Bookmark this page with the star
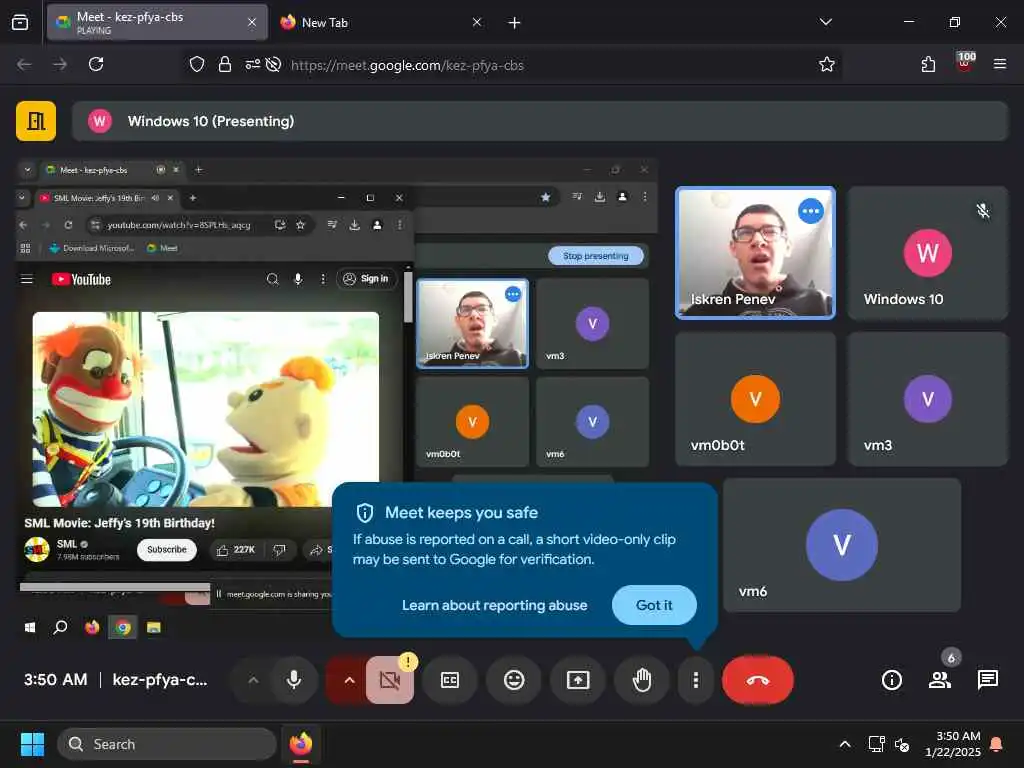Viewport: 1024px width, 768px height. 827,64
